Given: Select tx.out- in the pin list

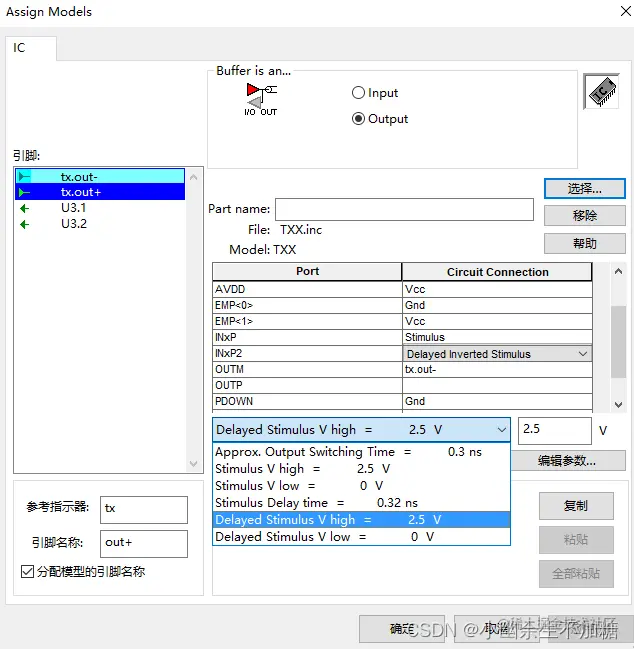Looking at the screenshot, I should click(100, 177).
